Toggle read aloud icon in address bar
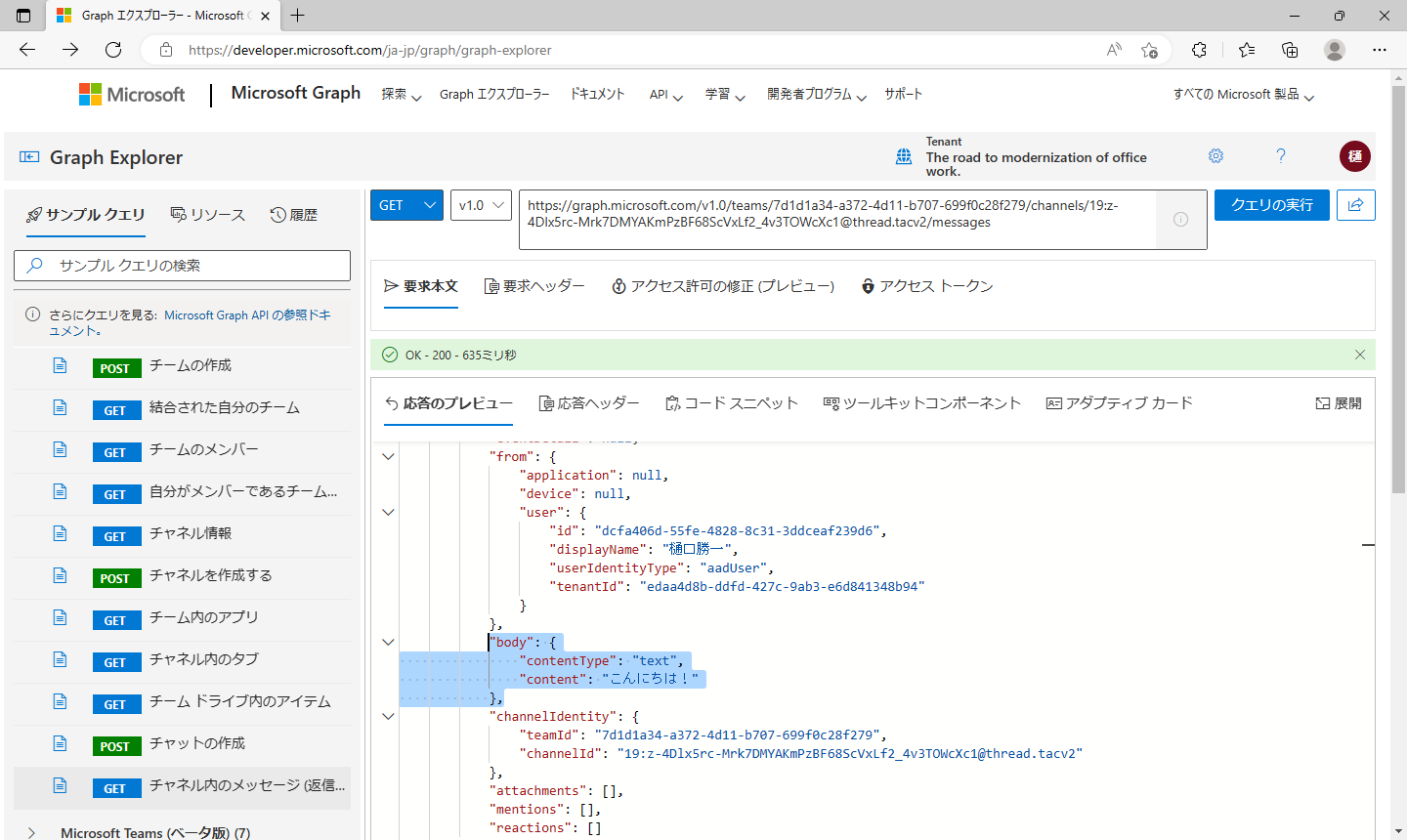1407x840 pixels. click(x=1114, y=50)
